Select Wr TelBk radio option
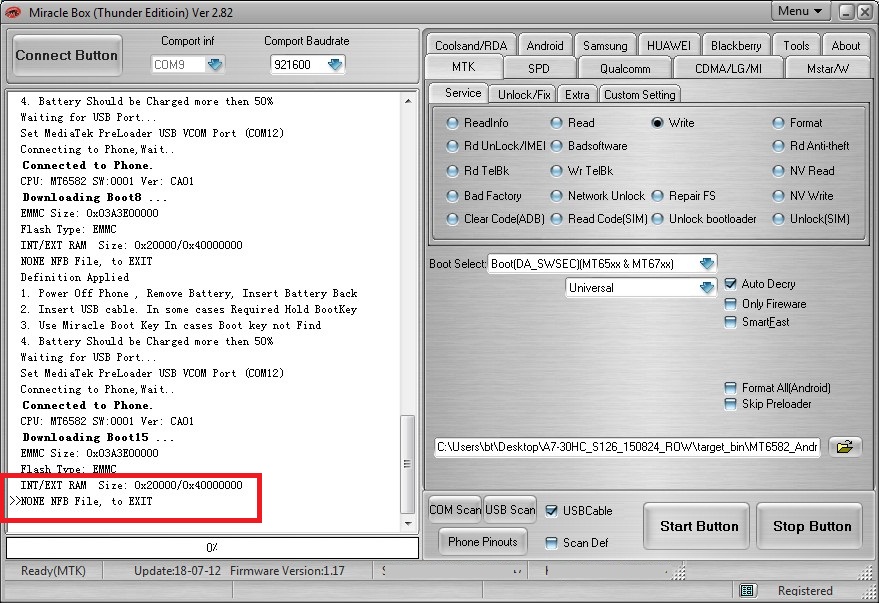Image resolution: width=879 pixels, height=603 pixels. point(556,171)
